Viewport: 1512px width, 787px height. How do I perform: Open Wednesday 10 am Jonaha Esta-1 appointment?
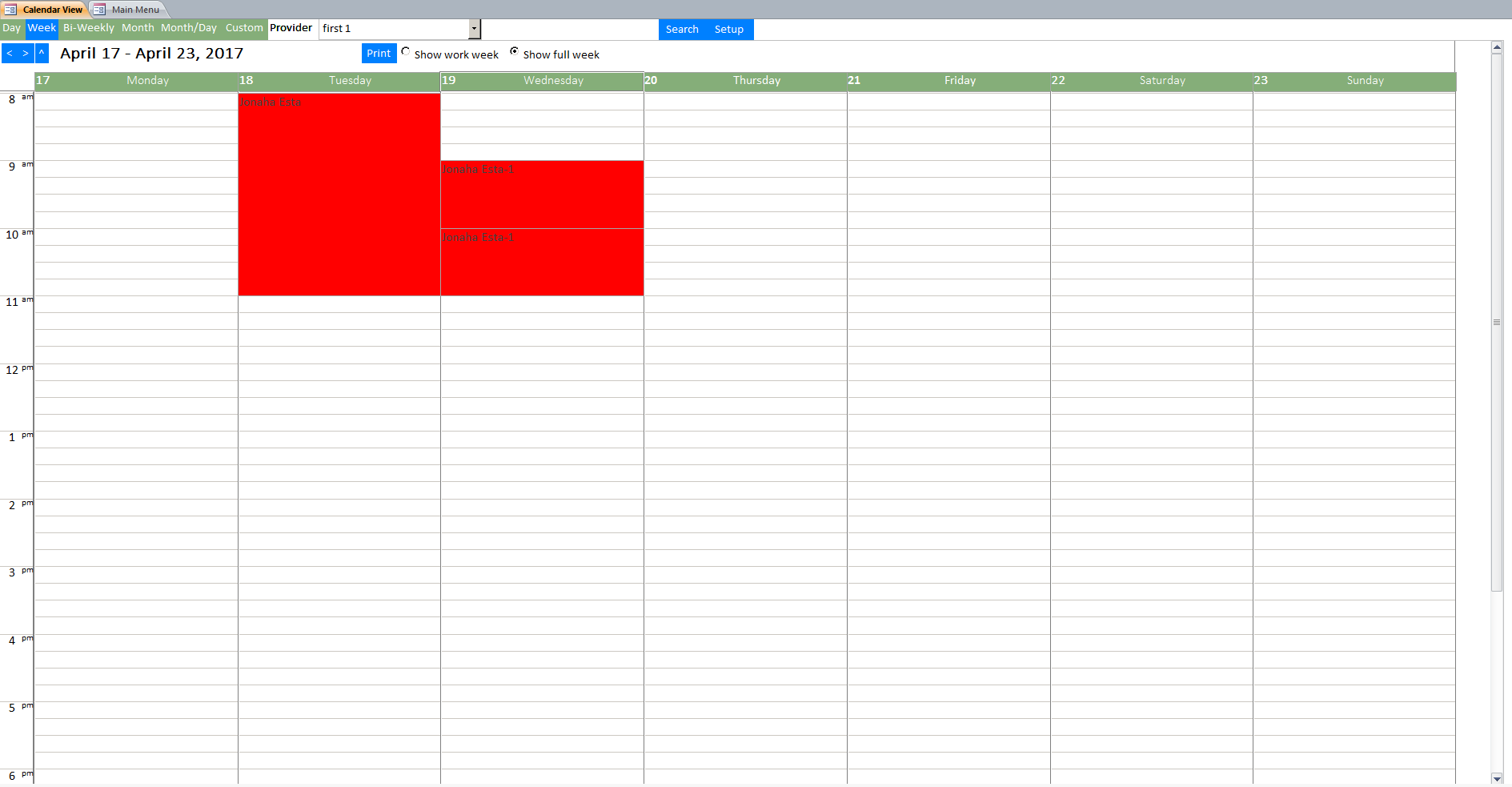coord(542,262)
